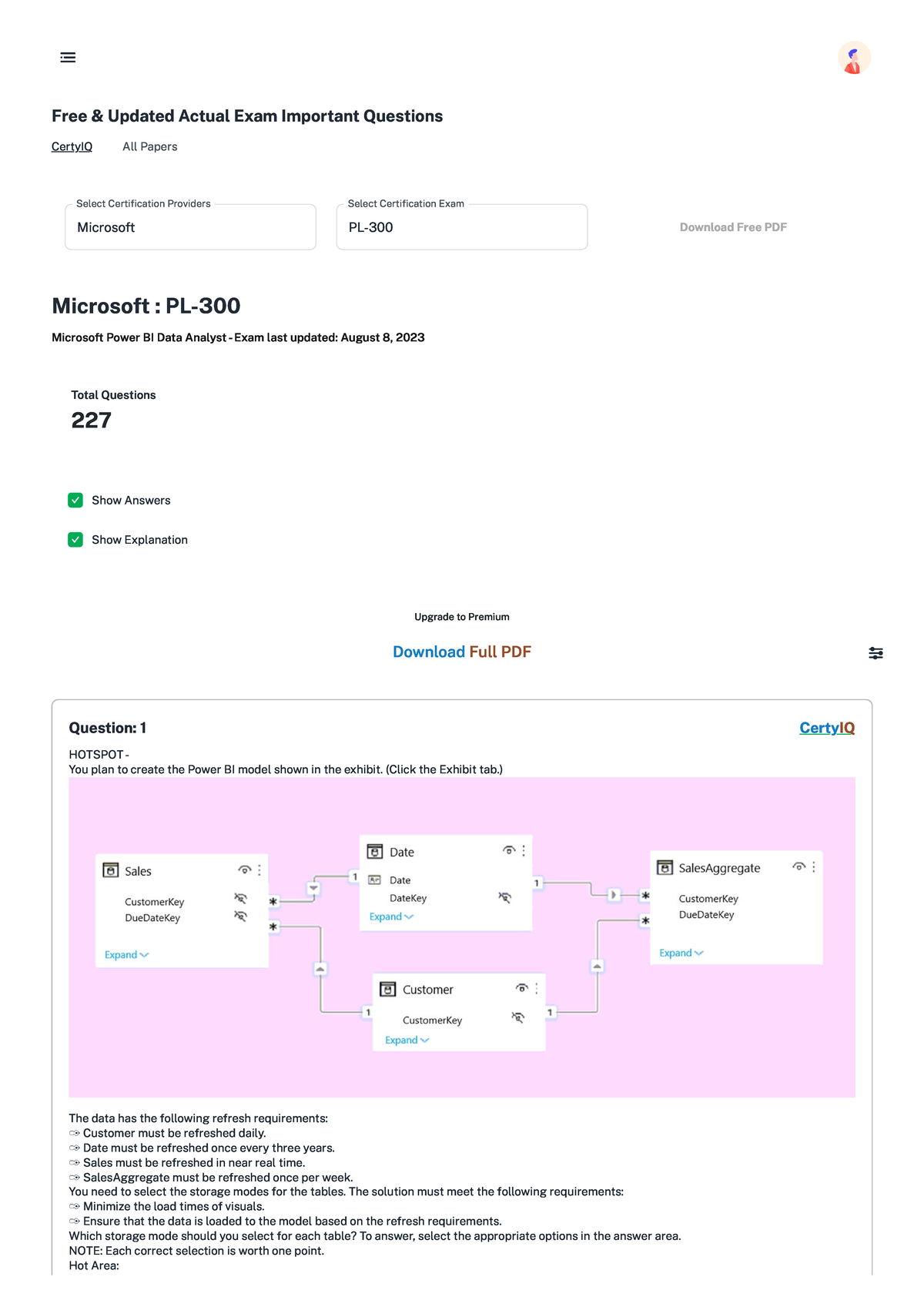Click the calendar icon next to the Date field

coord(373,880)
